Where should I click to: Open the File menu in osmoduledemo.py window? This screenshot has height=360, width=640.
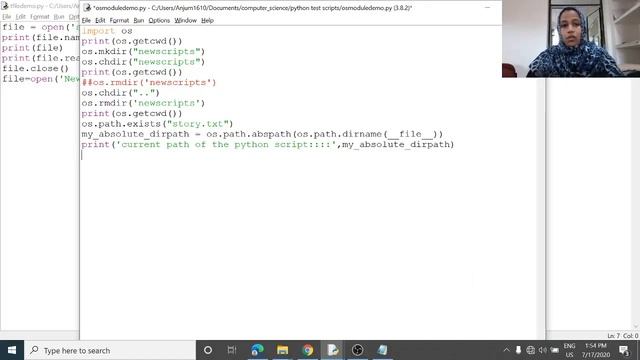pyautogui.click(x=86, y=20)
